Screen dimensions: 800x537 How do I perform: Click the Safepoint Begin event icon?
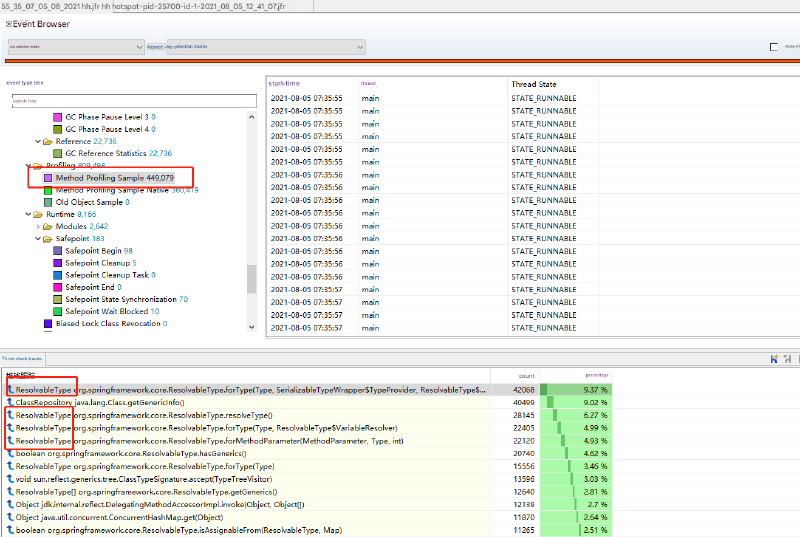pyautogui.click(x=58, y=251)
